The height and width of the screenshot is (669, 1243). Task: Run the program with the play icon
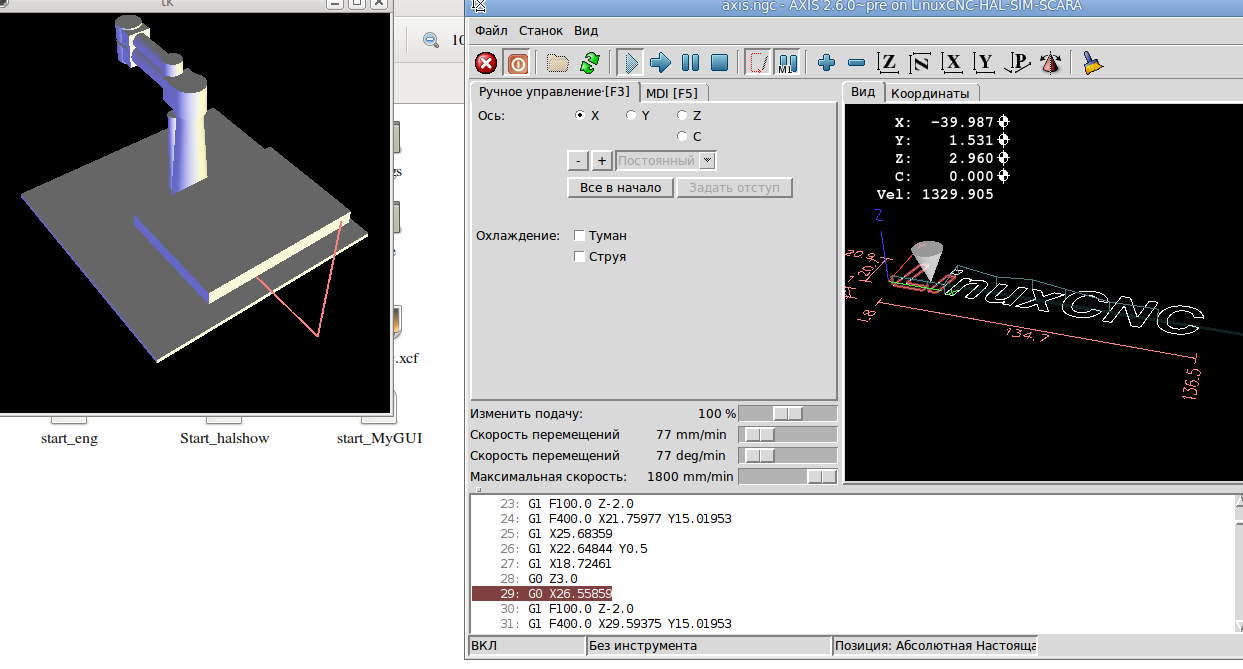click(630, 63)
